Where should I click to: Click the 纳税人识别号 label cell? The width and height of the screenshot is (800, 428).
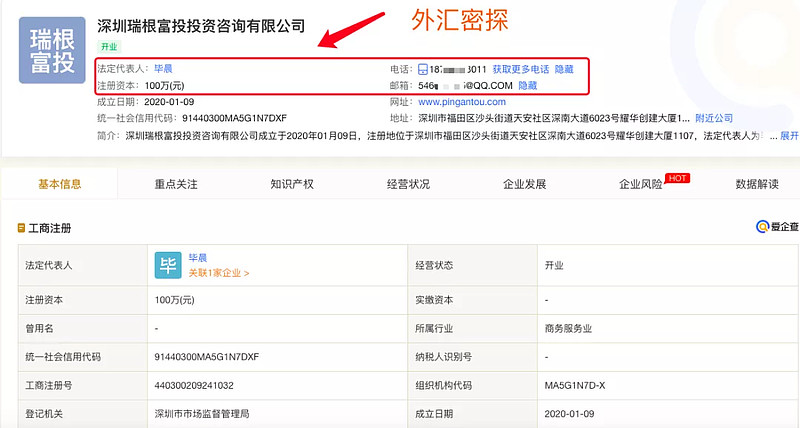coord(472,357)
